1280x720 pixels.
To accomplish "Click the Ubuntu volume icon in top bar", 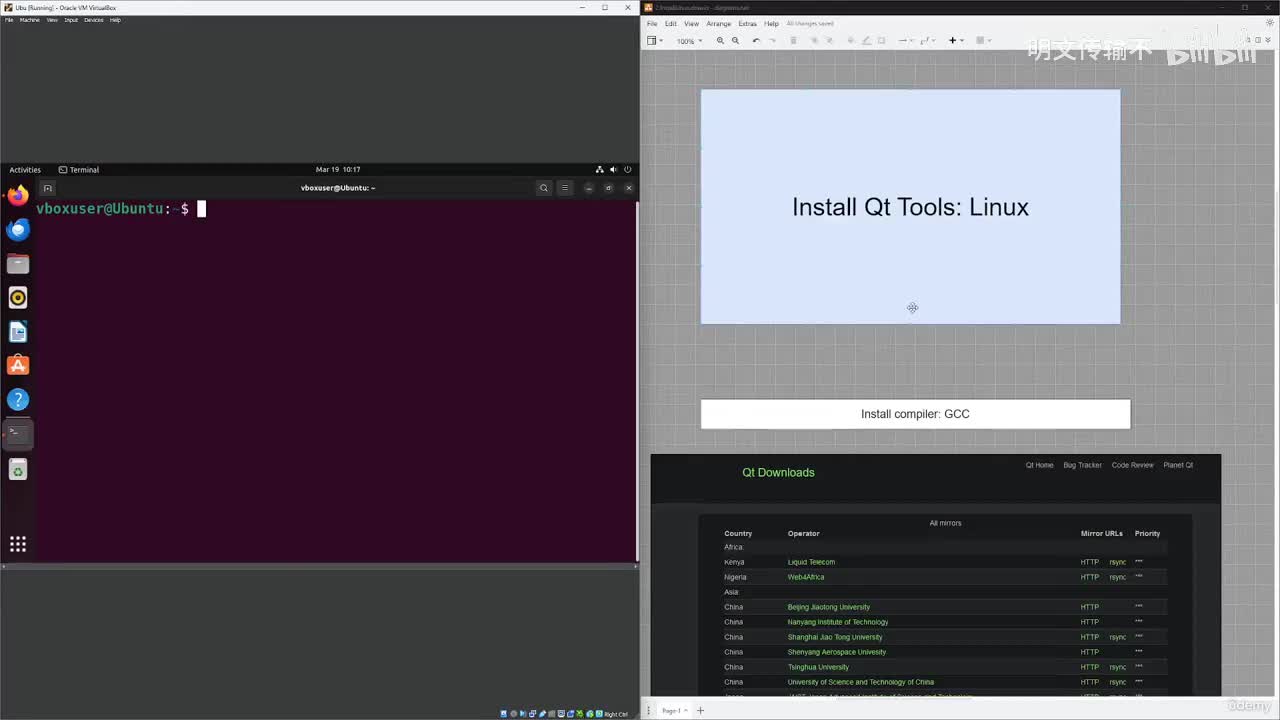I will [614, 170].
